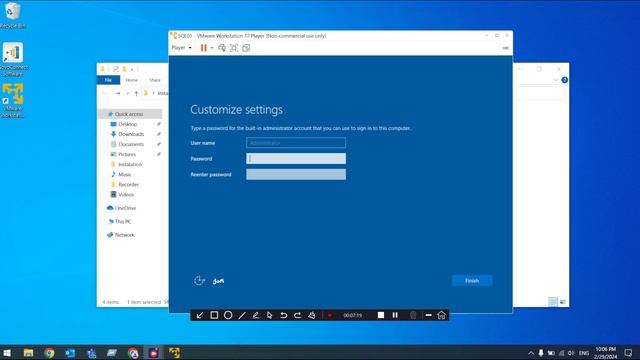This screenshot has width=640, height=360.
Task: Open the volume control in system tray
Action: click(571, 353)
